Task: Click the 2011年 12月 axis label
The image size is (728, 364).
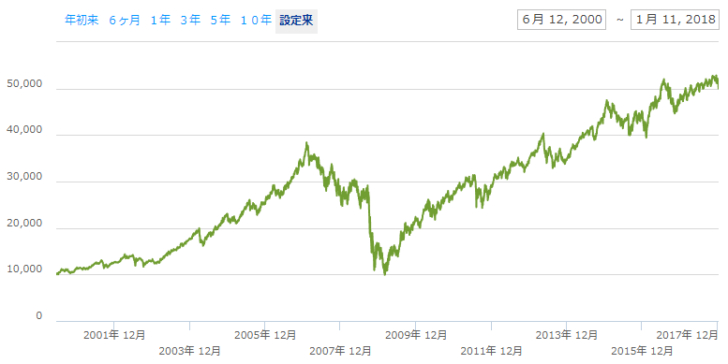Action: [x=492, y=350]
